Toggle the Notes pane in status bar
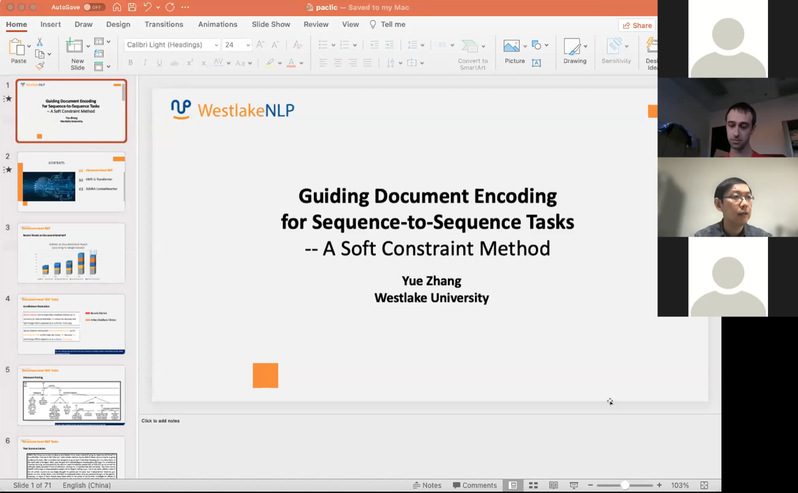798x493 pixels. coord(427,485)
